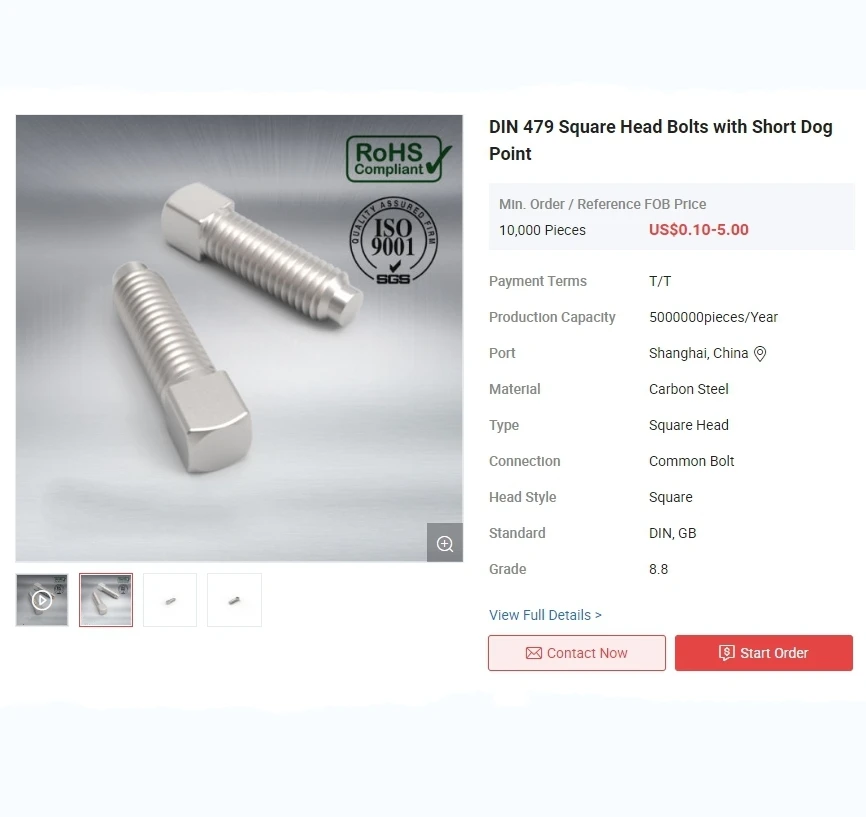Viewport: 866px width, 817px height.
Task: Select the fourth thumbnail with small bolt
Action: [234, 600]
